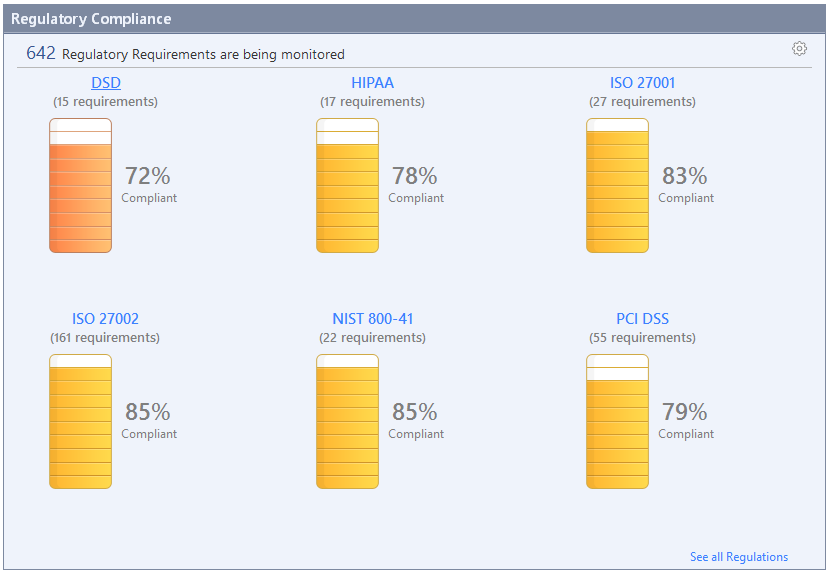Click the 642 Regulatory Requirements count
The height and width of the screenshot is (576, 831).
coord(41,54)
